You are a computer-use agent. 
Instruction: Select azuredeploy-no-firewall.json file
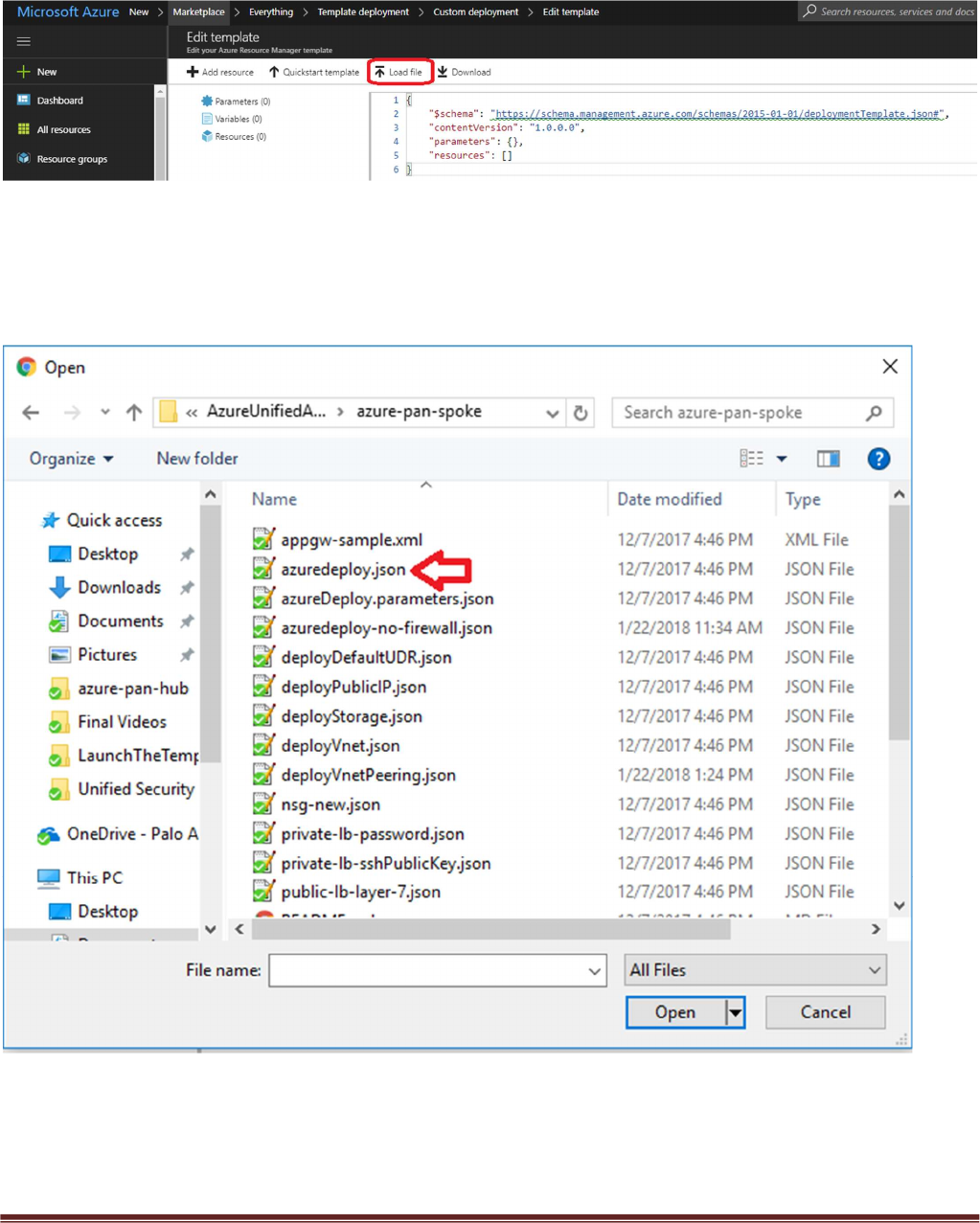click(386, 628)
